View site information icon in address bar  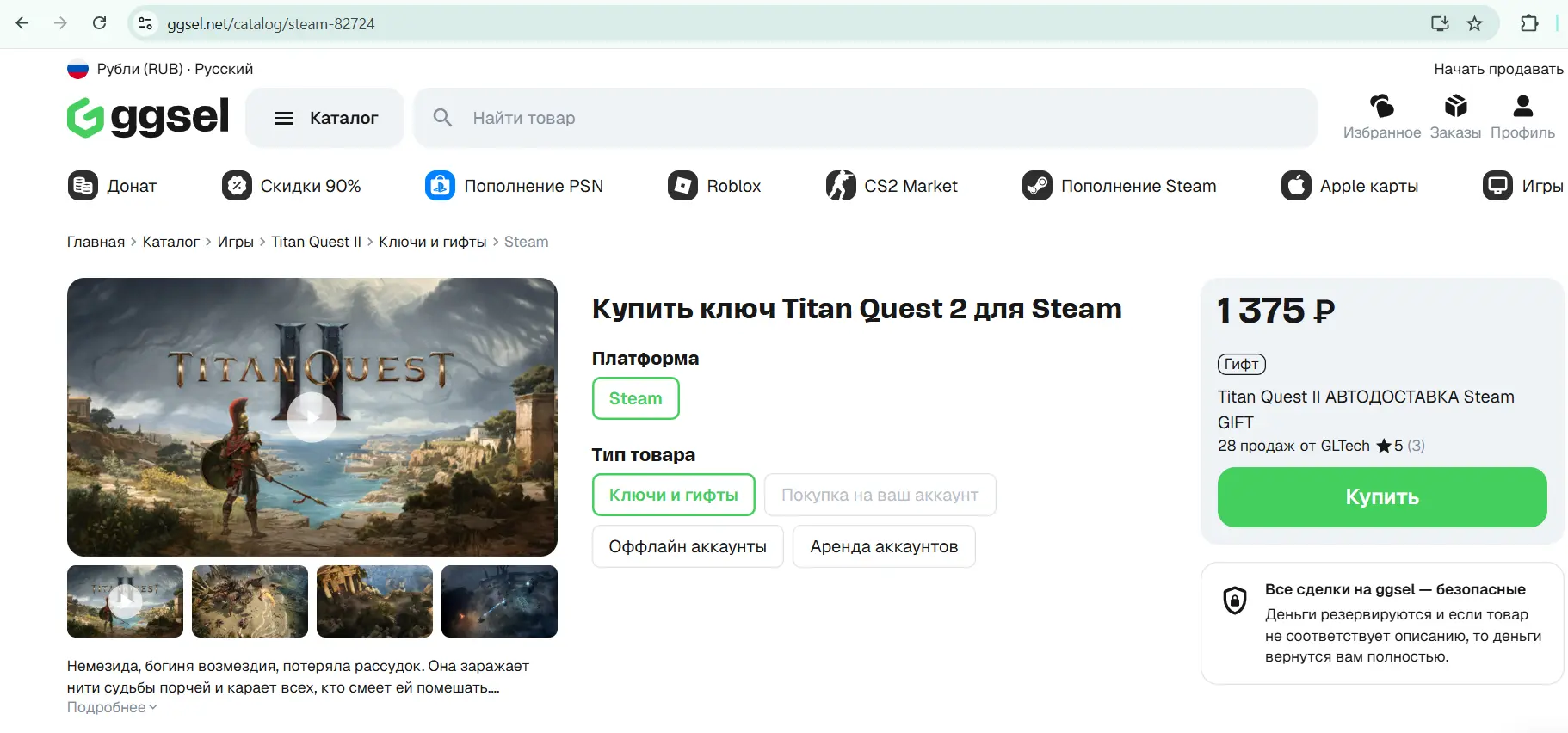point(145,23)
